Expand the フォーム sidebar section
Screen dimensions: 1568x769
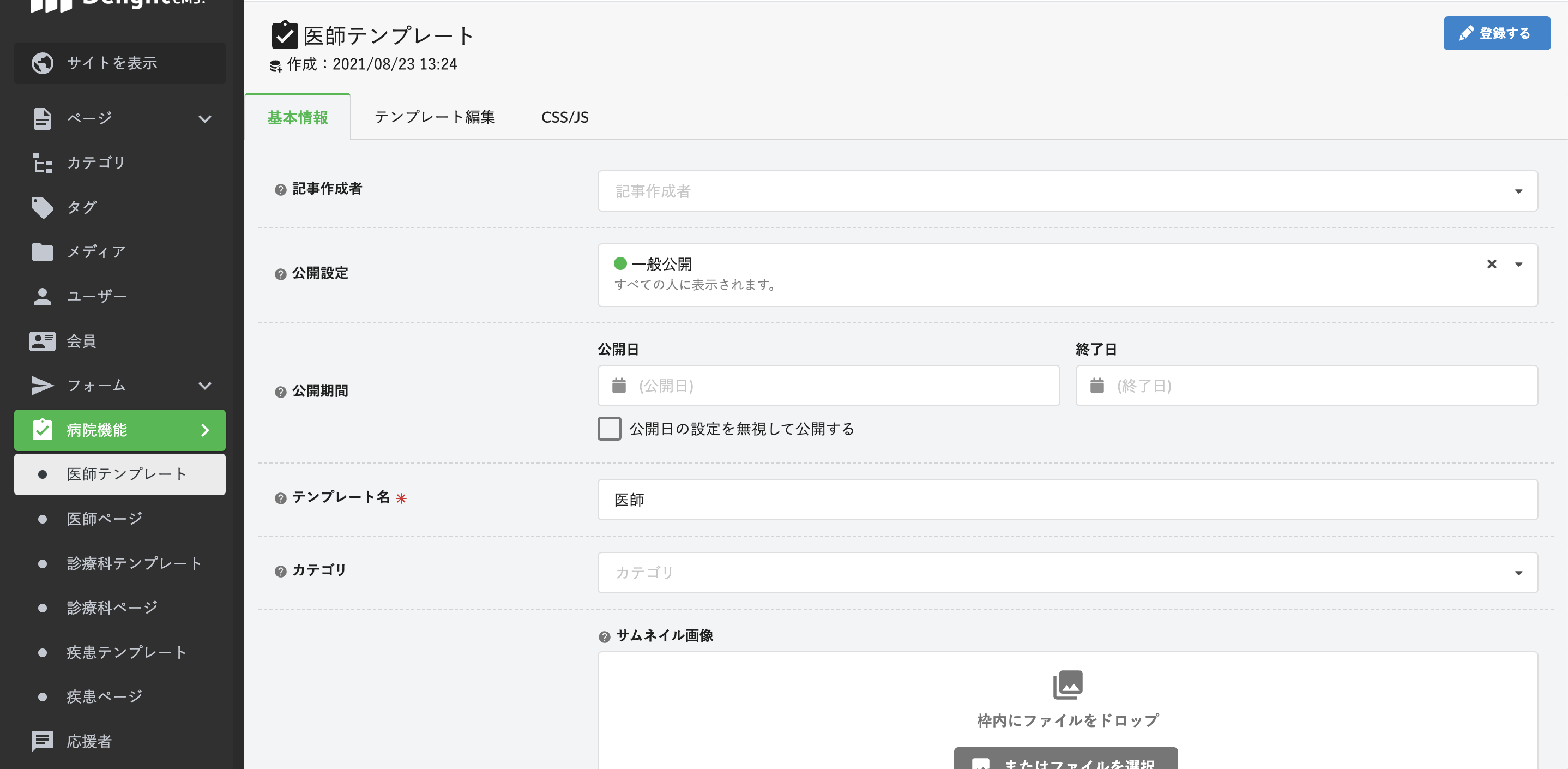pyautogui.click(x=205, y=386)
